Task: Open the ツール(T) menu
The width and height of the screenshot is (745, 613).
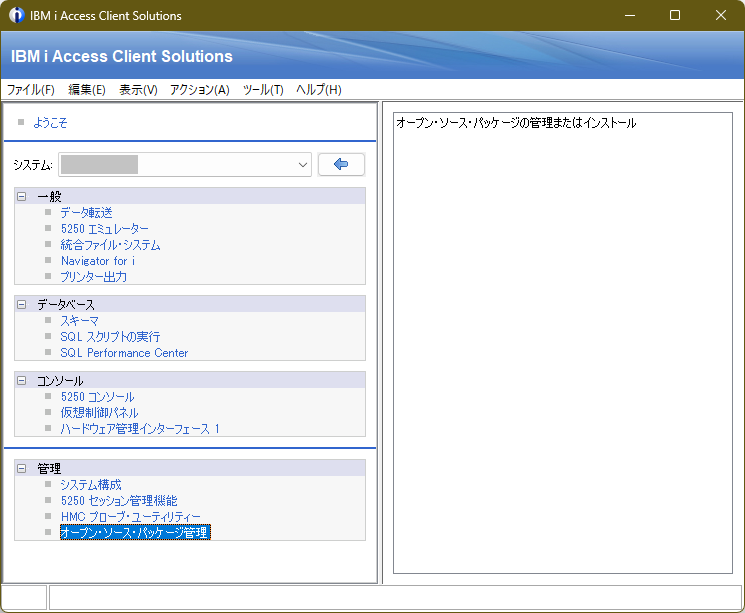Action: click(263, 90)
